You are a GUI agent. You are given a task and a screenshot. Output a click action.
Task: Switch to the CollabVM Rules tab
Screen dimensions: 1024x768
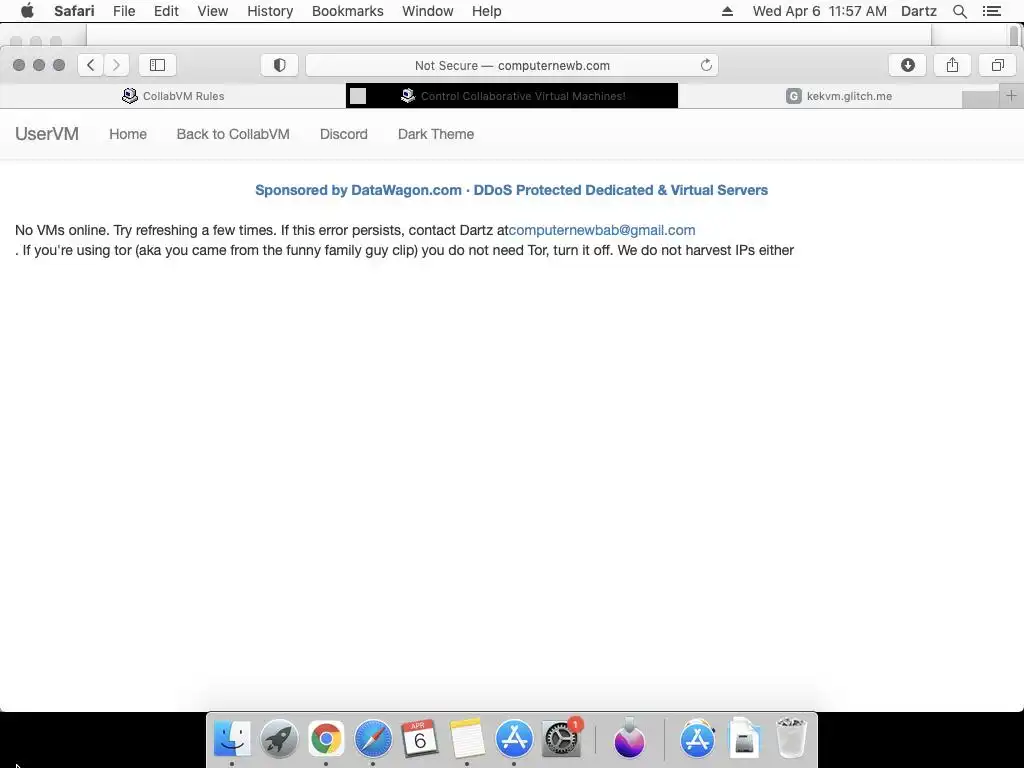tap(173, 96)
